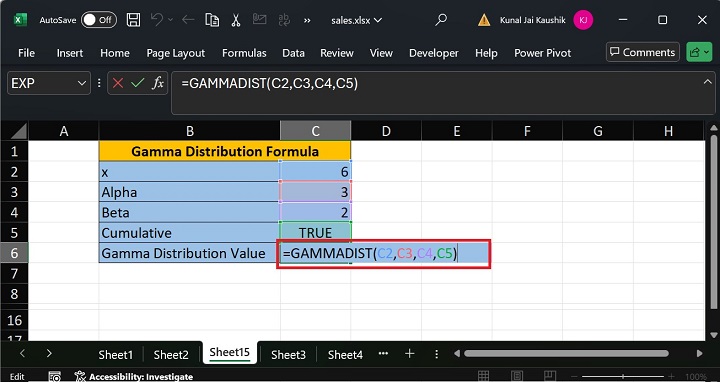Open the KJ account avatar
Screen dimensions: 720x382
coord(583,20)
